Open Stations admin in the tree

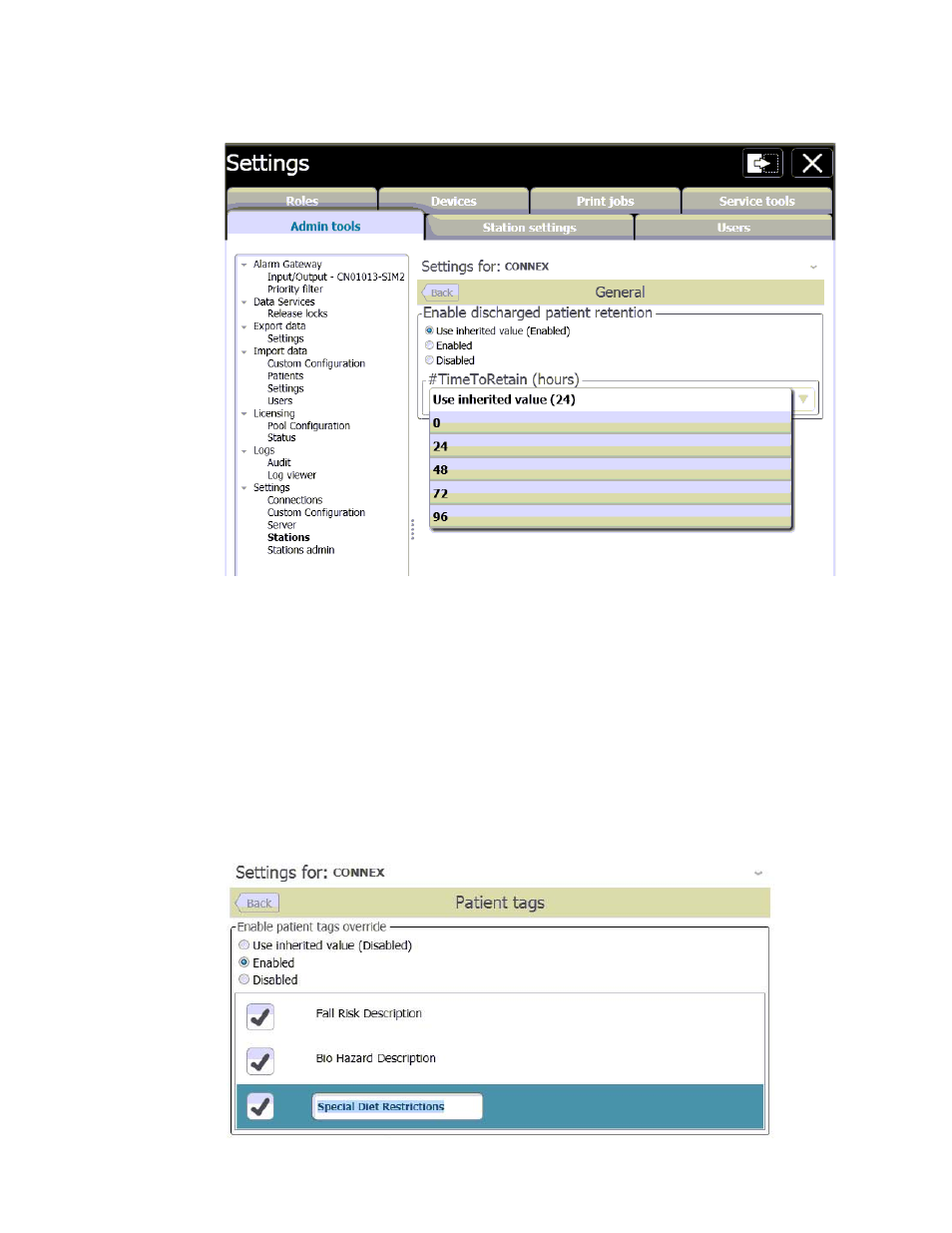[300, 550]
